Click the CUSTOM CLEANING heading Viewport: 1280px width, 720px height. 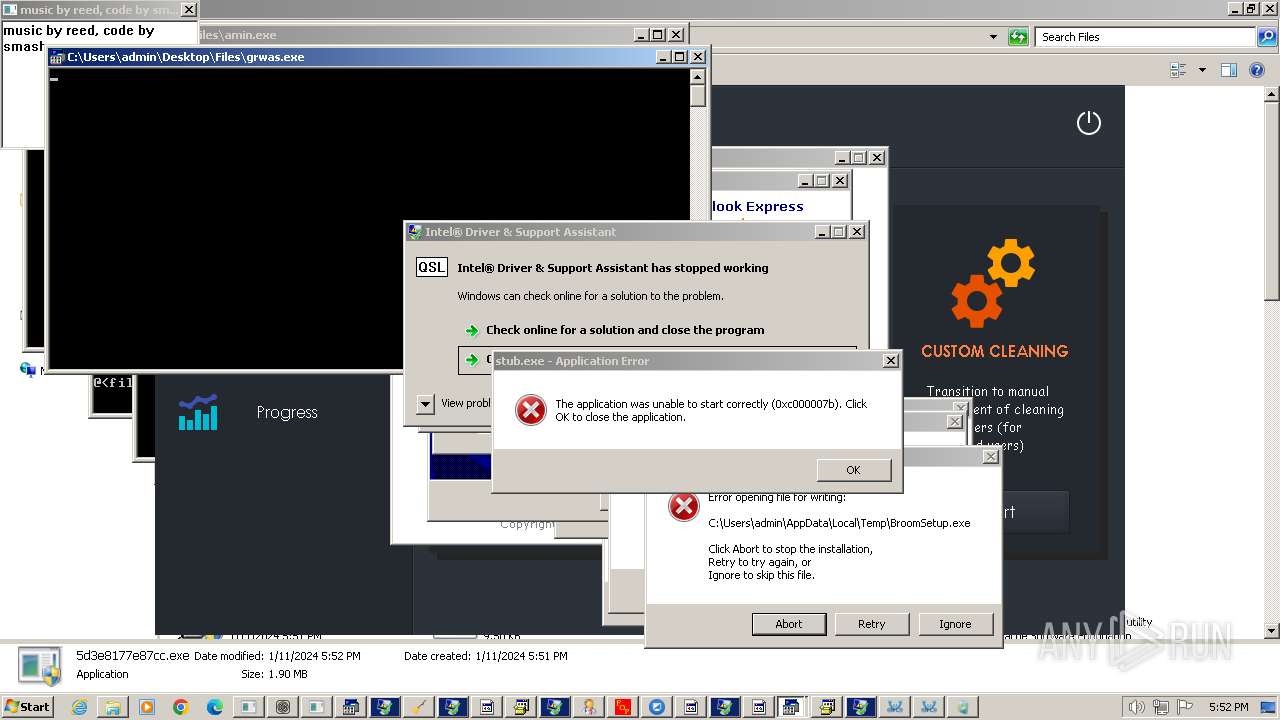pyautogui.click(x=994, y=351)
